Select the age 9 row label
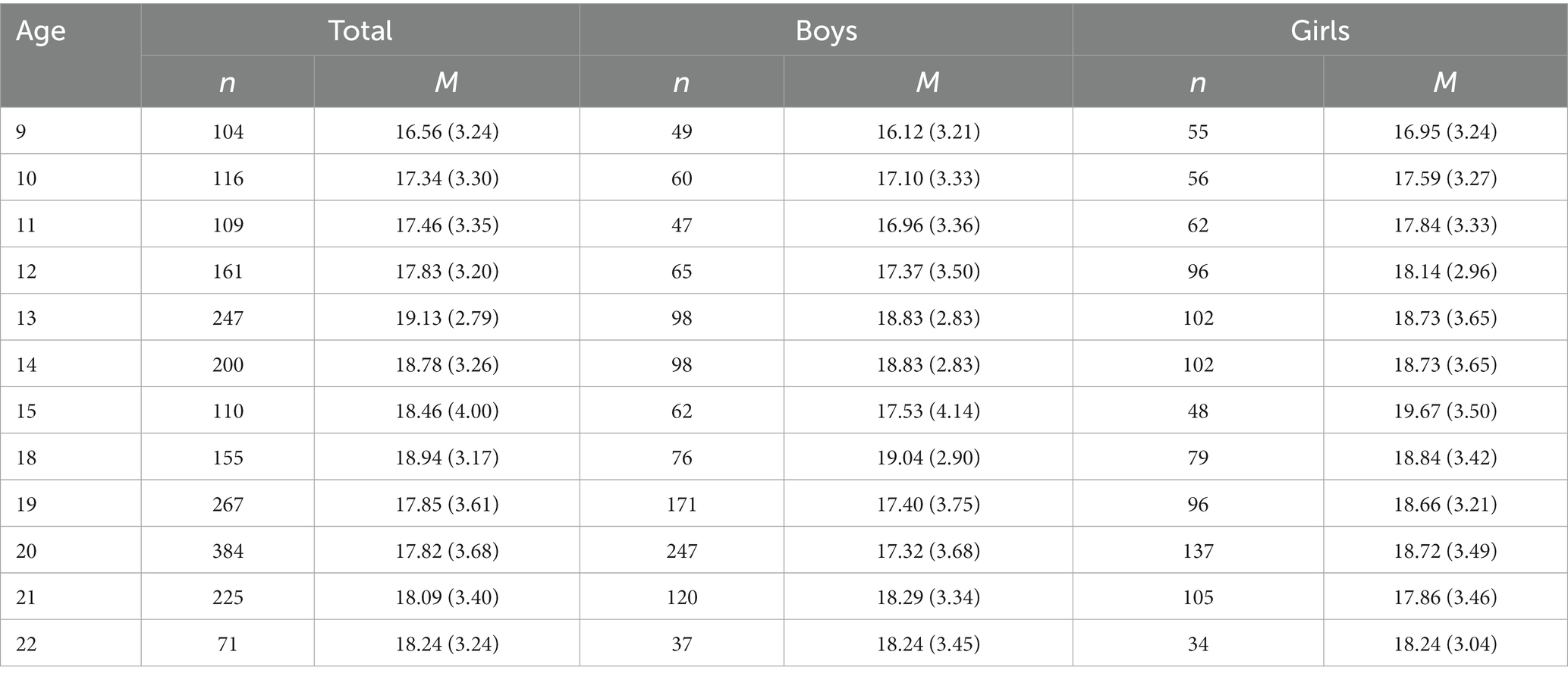1568x680 pixels. [x=21, y=132]
